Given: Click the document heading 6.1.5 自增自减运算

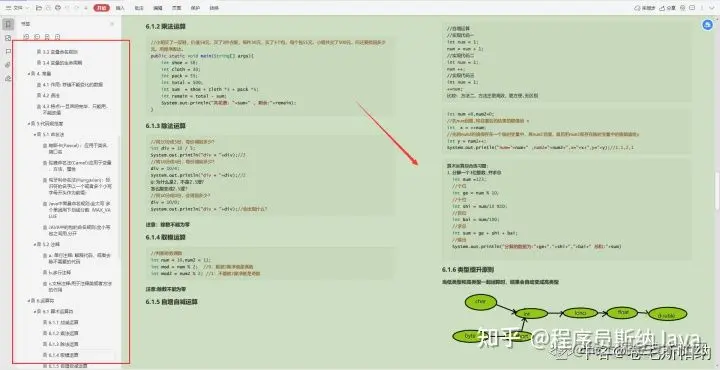Looking at the screenshot, I should pos(172,302).
